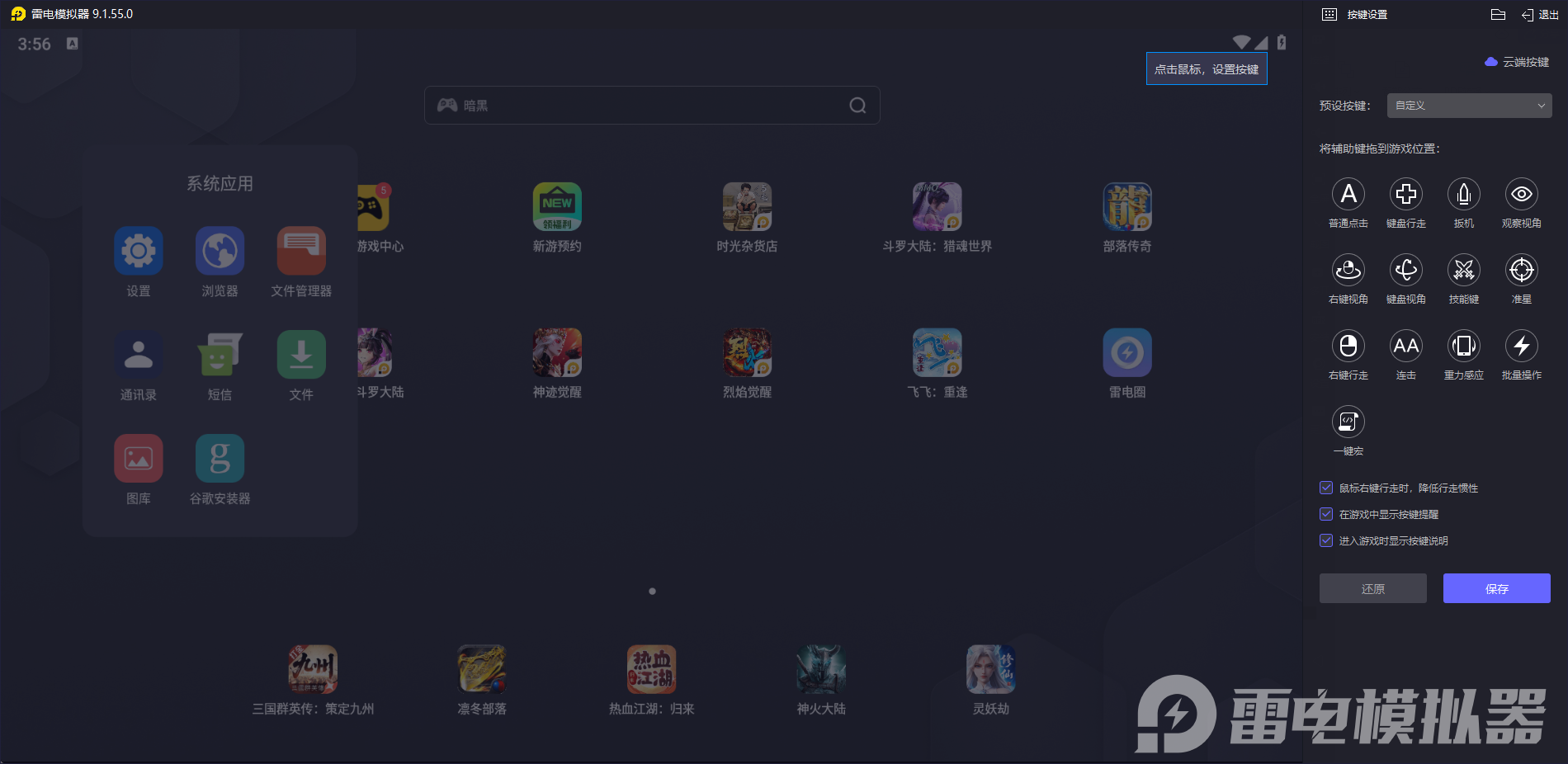Select the 键盘行走 keyboard walk D-pad icon

pos(1406,194)
